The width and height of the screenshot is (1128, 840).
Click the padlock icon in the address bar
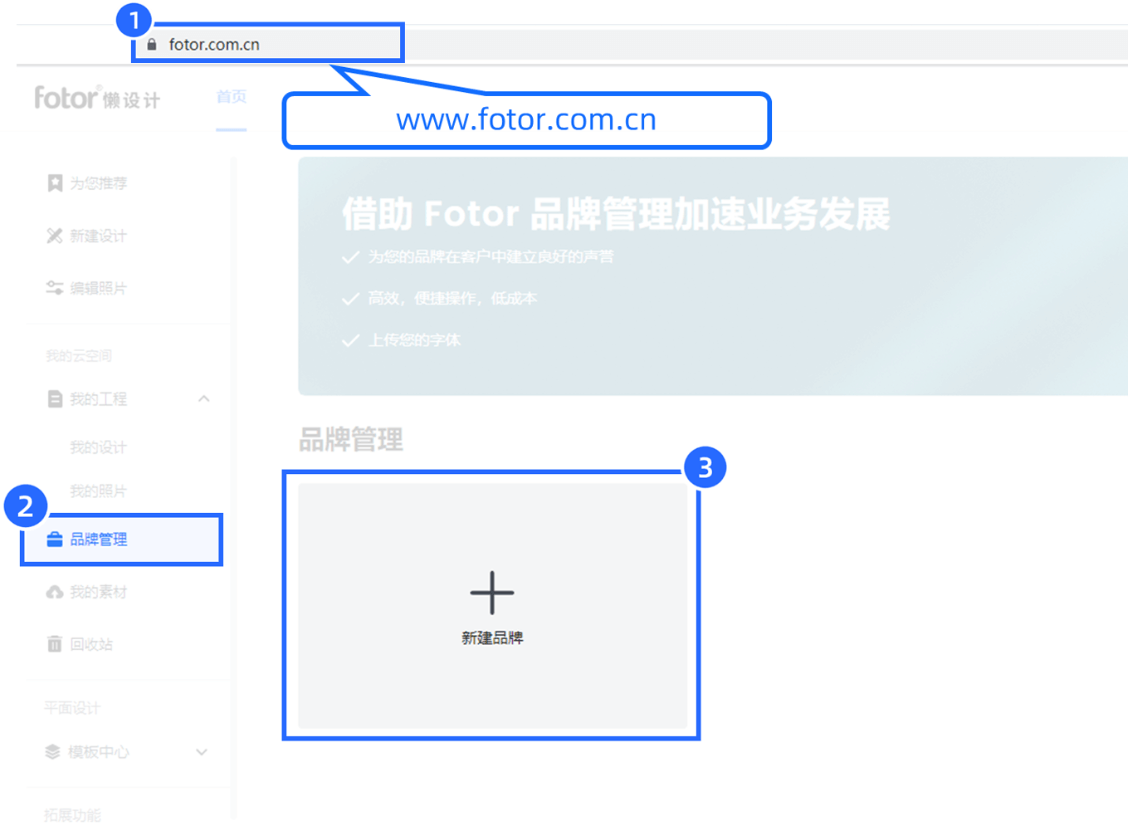tap(151, 44)
